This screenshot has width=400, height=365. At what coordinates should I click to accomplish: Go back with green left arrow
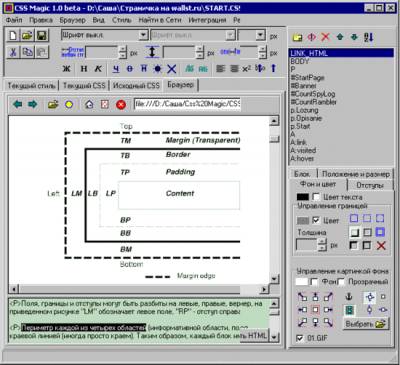18,104
